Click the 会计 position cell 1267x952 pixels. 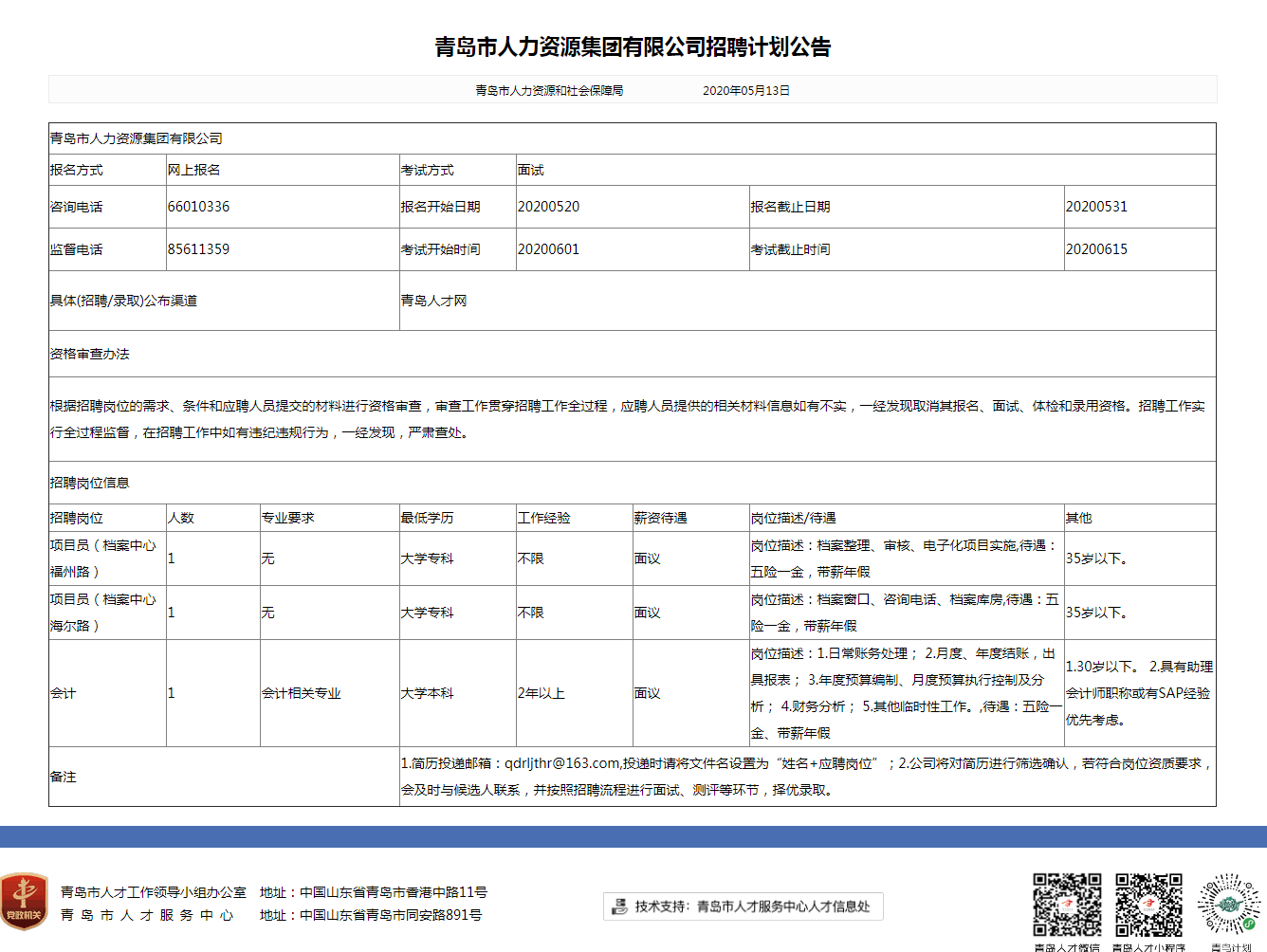click(64, 693)
